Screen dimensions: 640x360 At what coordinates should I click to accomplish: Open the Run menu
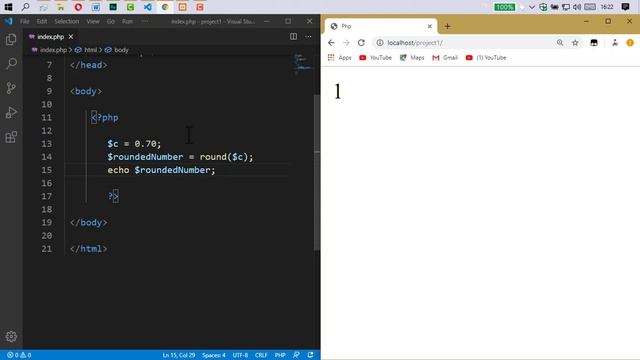click(127, 21)
